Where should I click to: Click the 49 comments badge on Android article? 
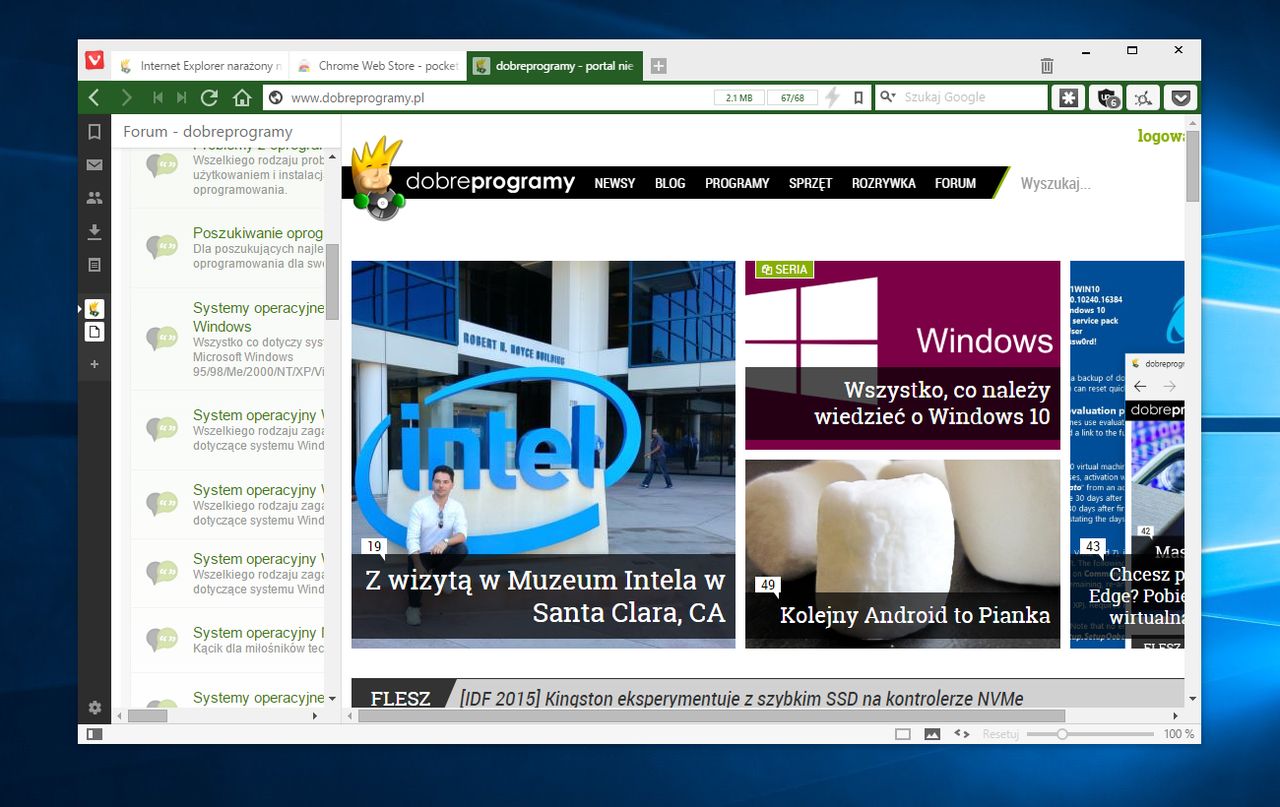point(768,585)
